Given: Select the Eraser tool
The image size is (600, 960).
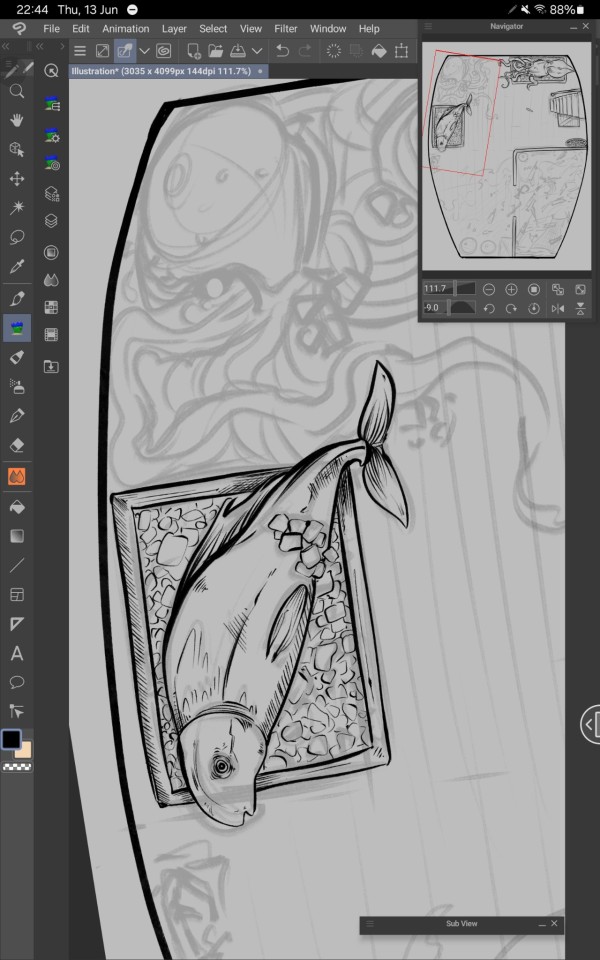Looking at the screenshot, I should [x=17, y=445].
